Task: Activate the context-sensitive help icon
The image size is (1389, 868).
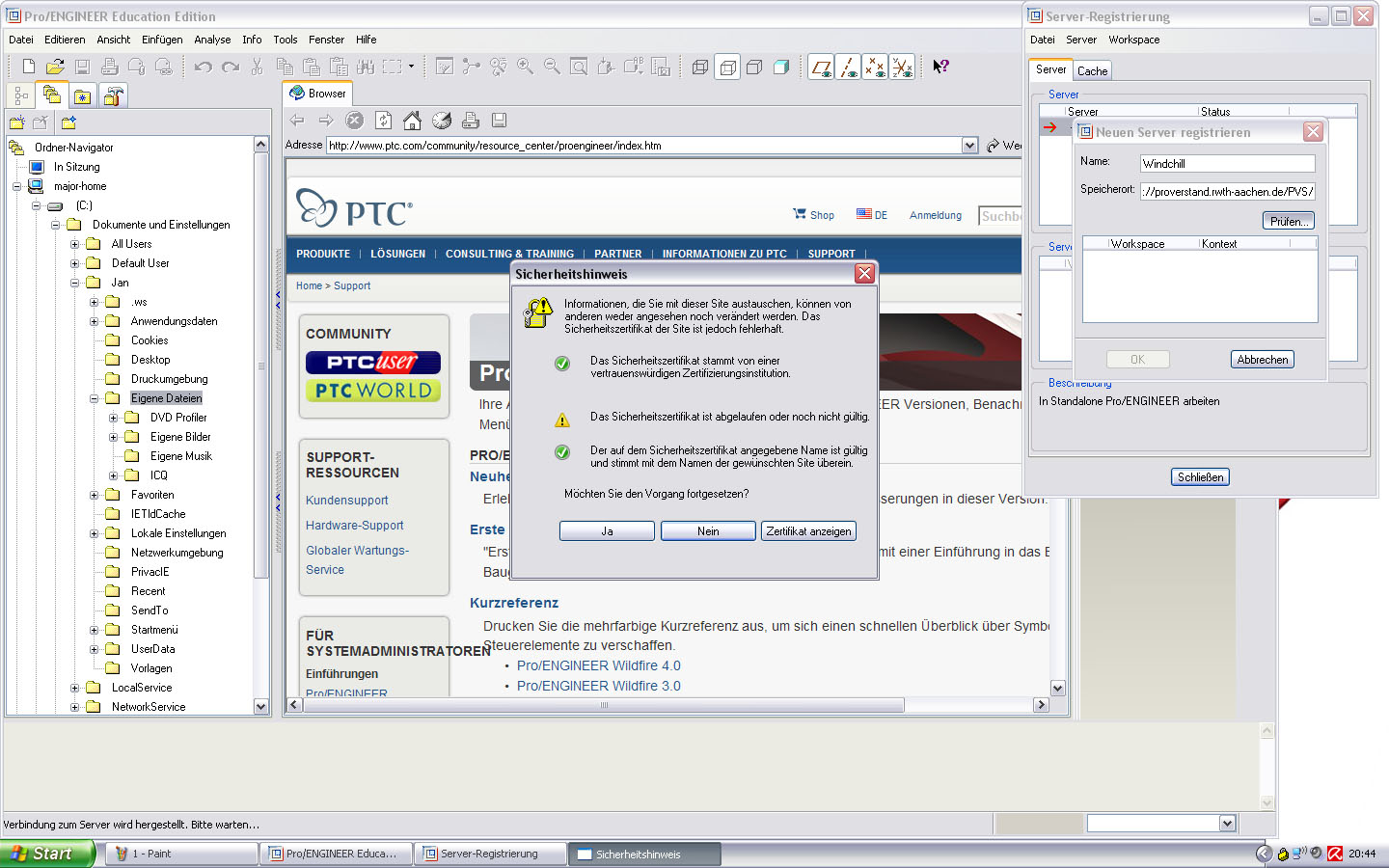Action: click(940, 67)
